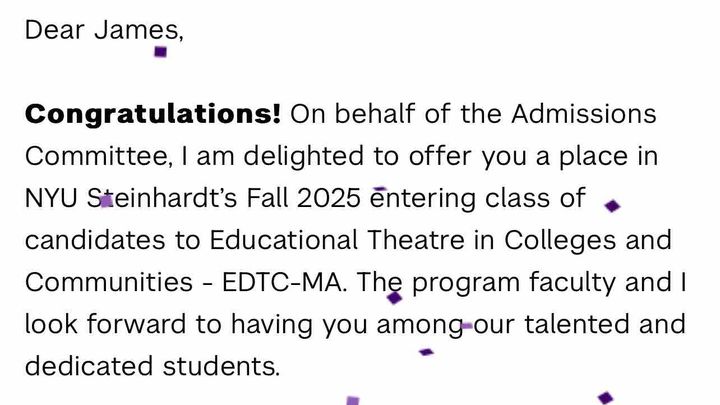Click the small confetti sliver above 'entering'

click(380, 188)
